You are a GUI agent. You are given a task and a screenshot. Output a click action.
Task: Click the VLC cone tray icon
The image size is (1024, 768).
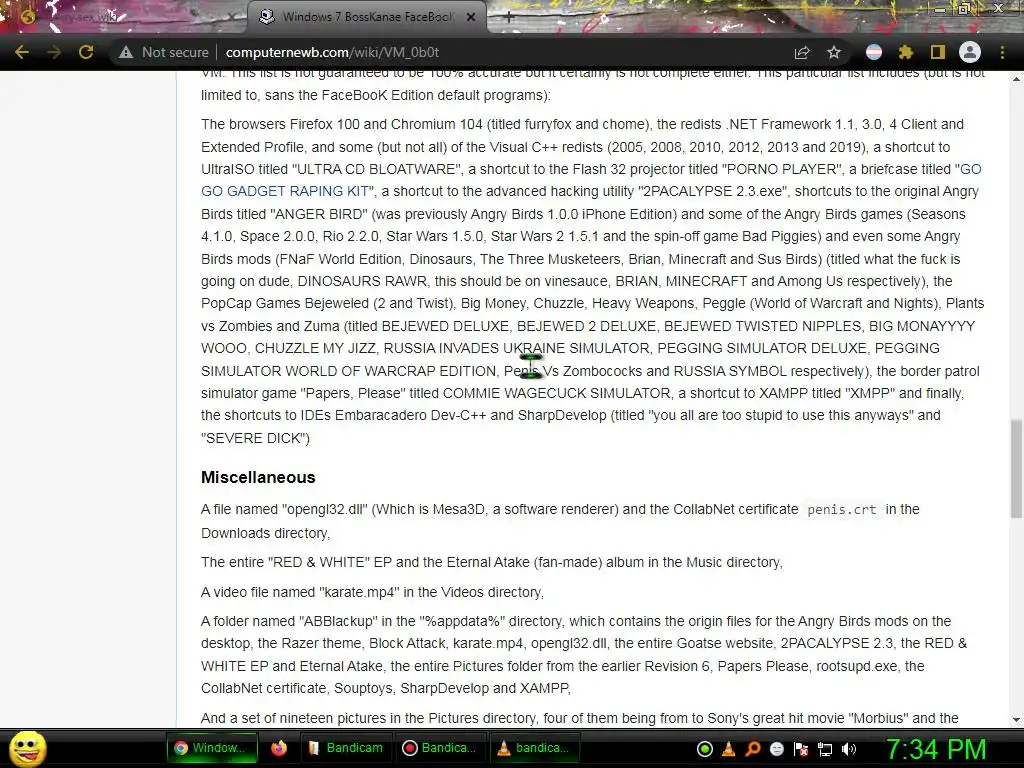(729, 749)
